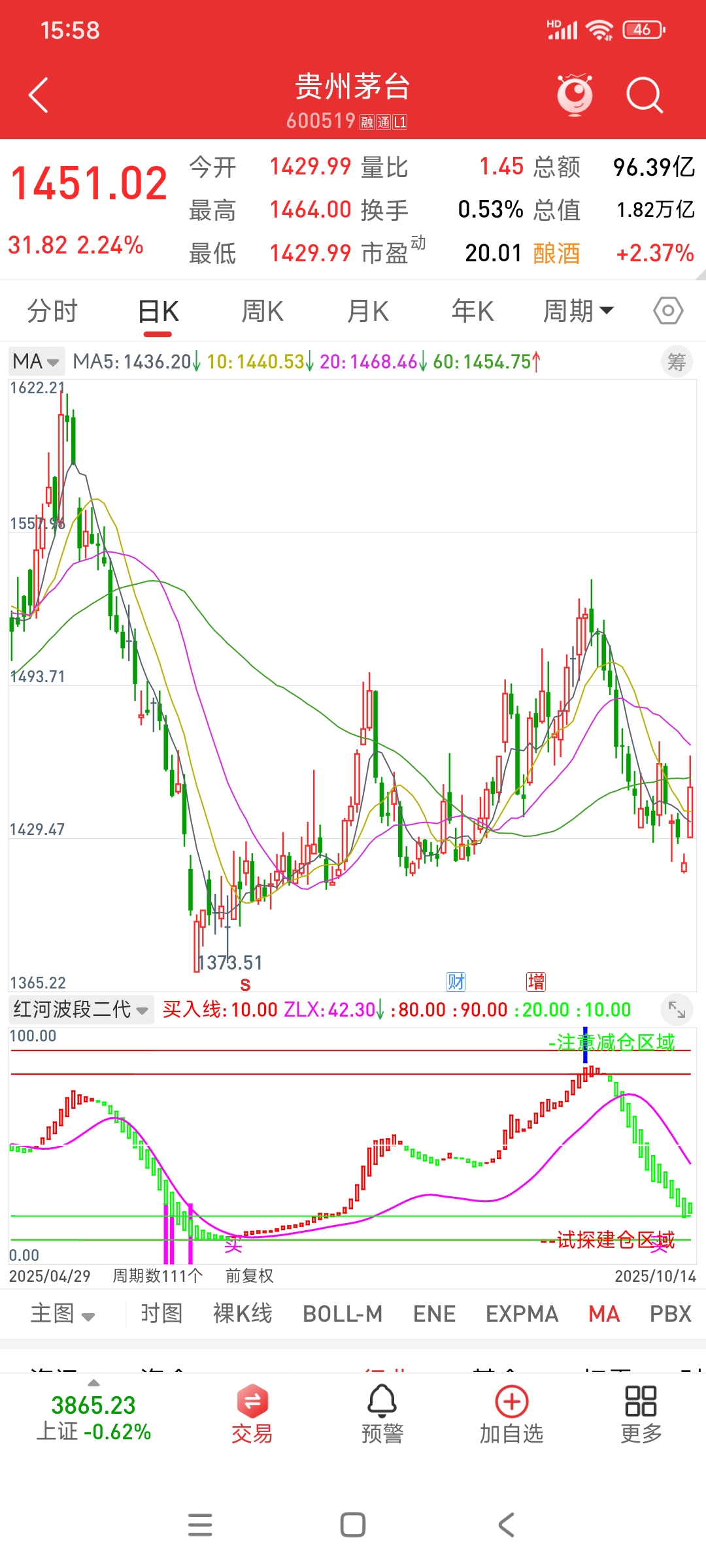Tap the 最高 value 1464.00
This screenshot has height=1568, width=706.
(311, 210)
